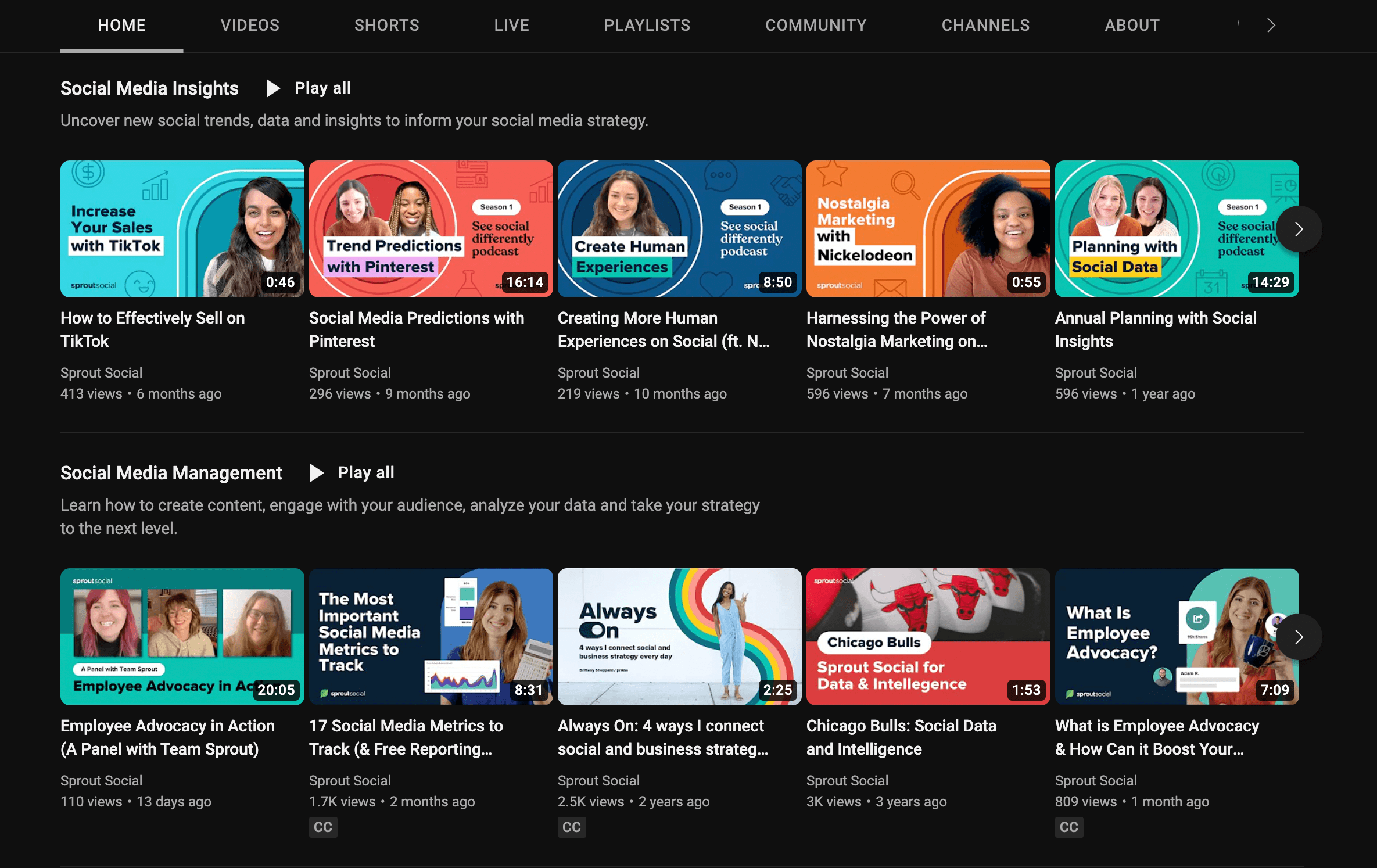The height and width of the screenshot is (868, 1377).
Task: Click the CC icon on Always On video
Action: (572, 826)
